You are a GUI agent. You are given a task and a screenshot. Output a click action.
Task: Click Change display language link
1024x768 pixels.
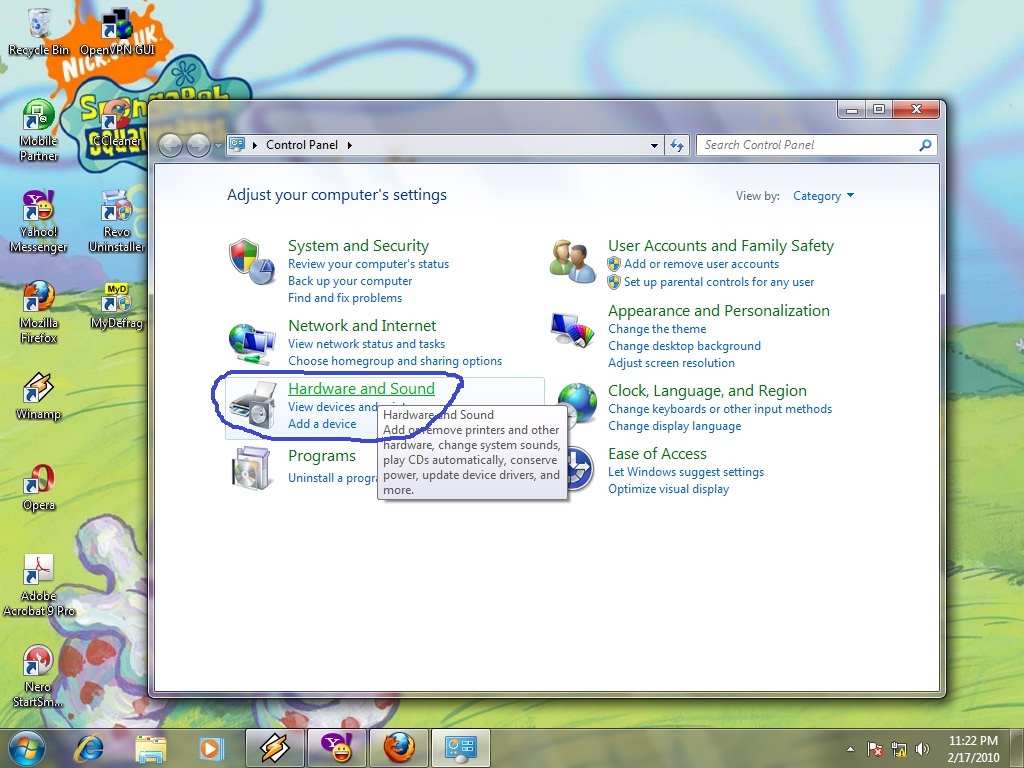(675, 426)
